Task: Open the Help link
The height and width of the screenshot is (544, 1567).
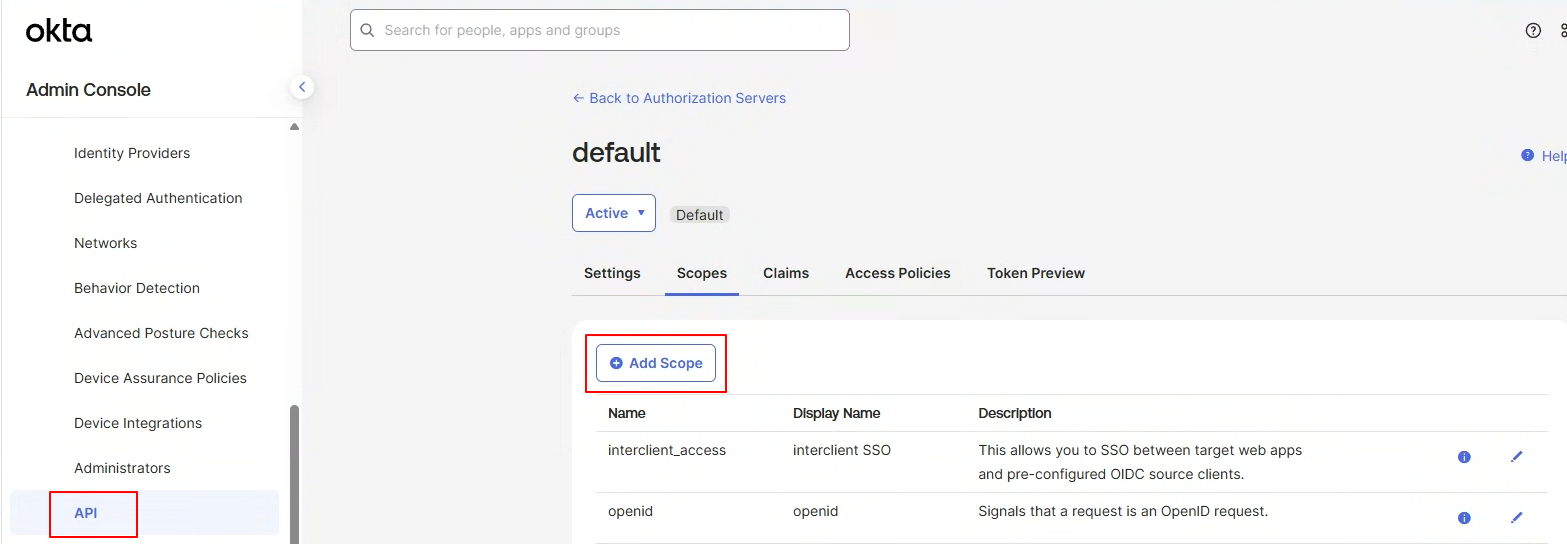Action: [1543, 156]
